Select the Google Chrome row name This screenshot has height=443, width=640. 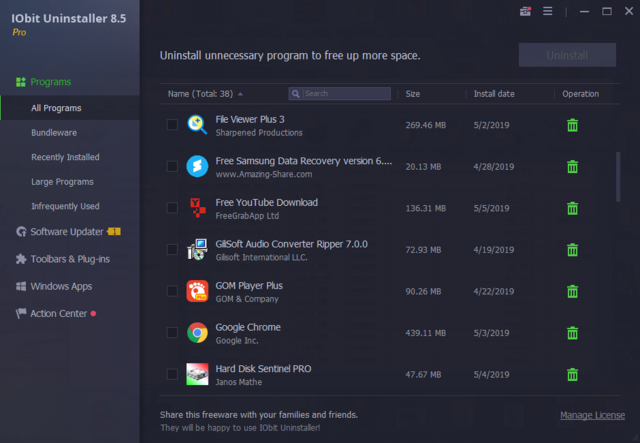click(248, 327)
